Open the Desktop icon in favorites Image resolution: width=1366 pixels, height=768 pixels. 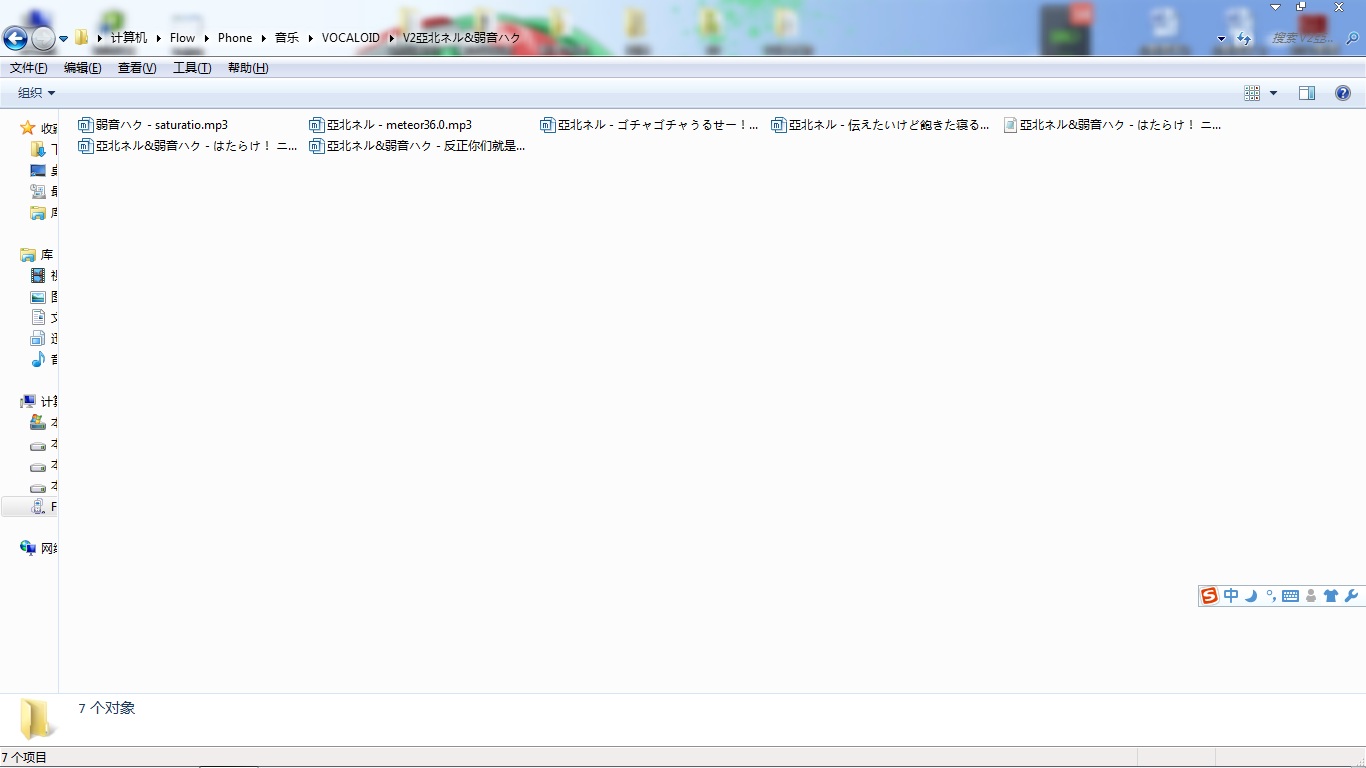coord(38,170)
